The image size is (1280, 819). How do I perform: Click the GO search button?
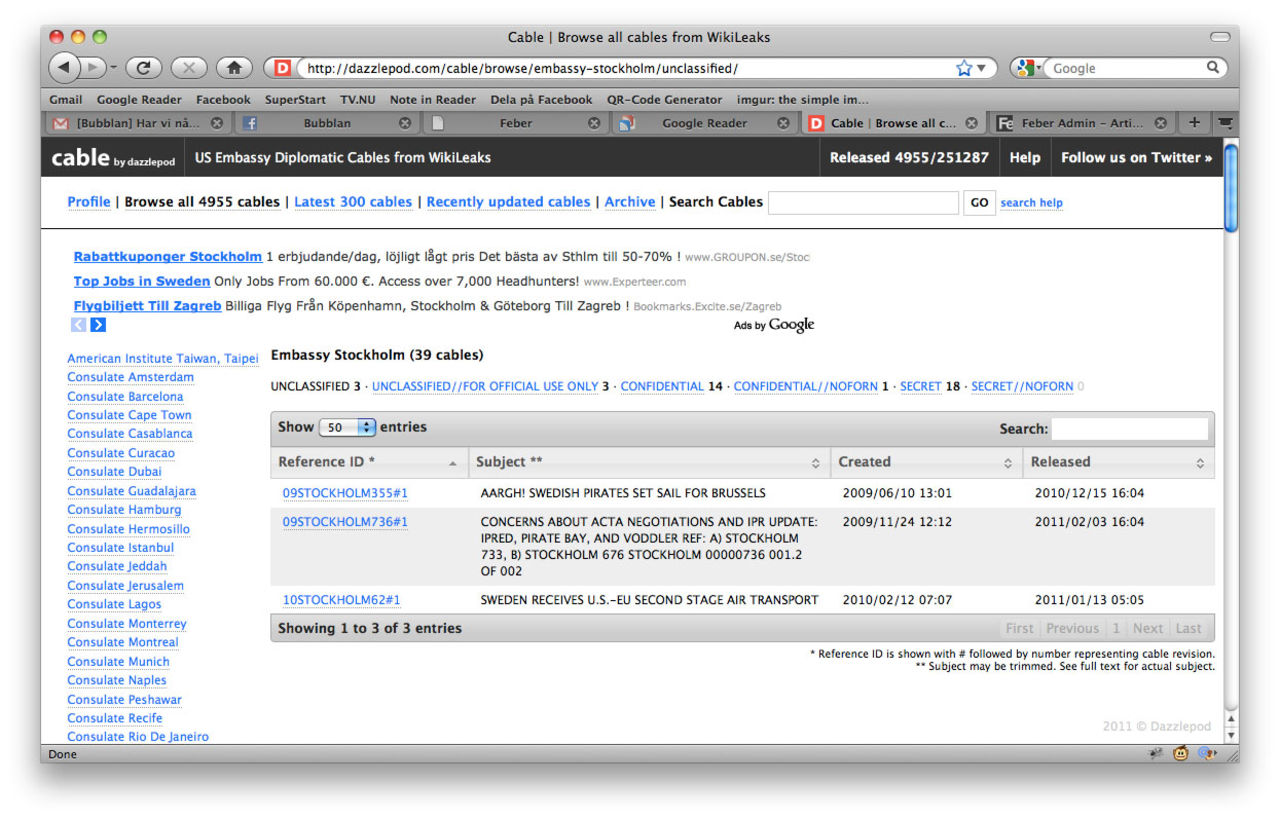click(x=978, y=202)
